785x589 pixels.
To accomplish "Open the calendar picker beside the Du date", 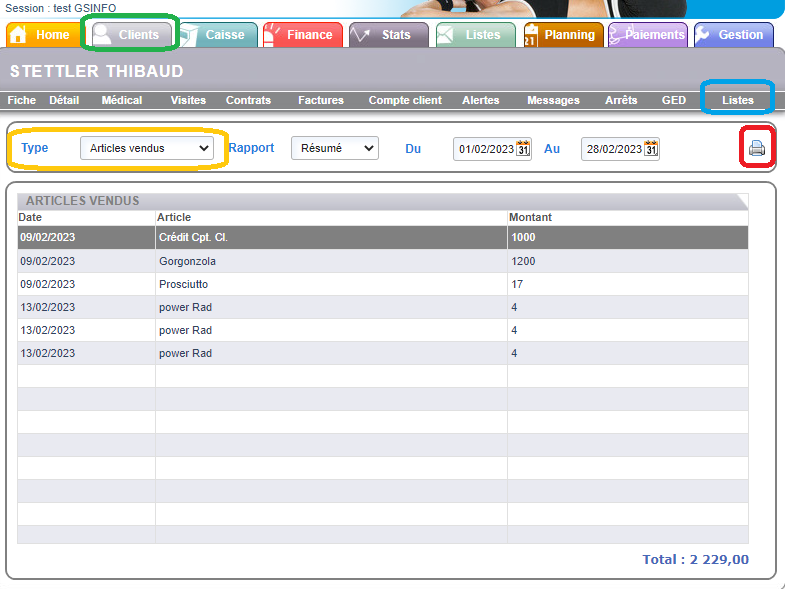I will click(x=523, y=149).
